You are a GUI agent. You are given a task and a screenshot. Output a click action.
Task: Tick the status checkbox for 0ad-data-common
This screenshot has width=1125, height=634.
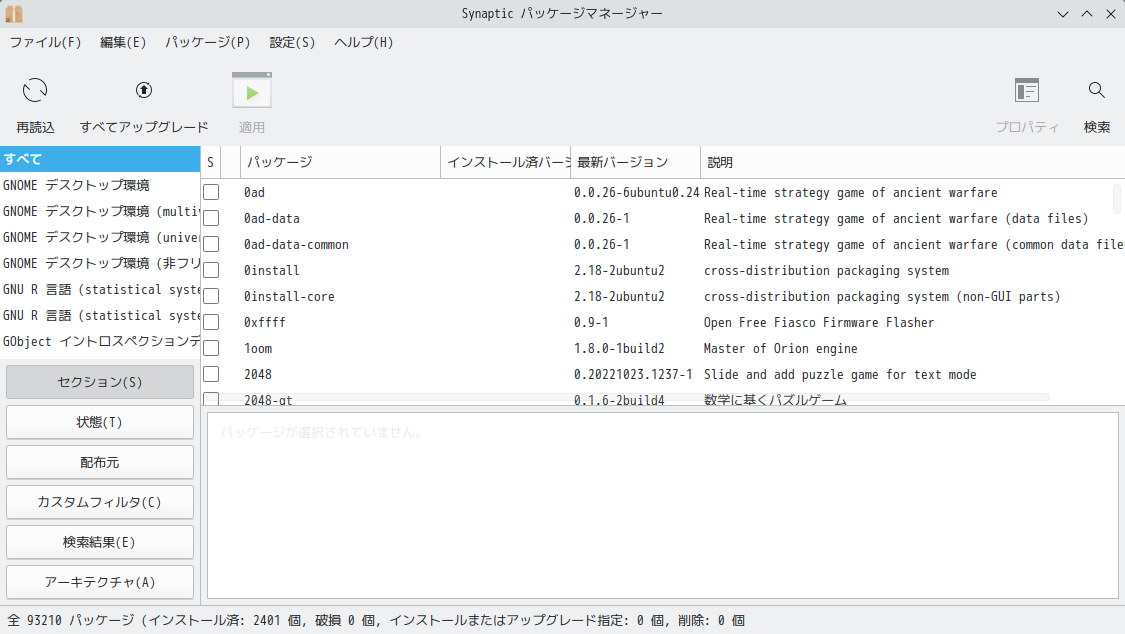(x=211, y=244)
